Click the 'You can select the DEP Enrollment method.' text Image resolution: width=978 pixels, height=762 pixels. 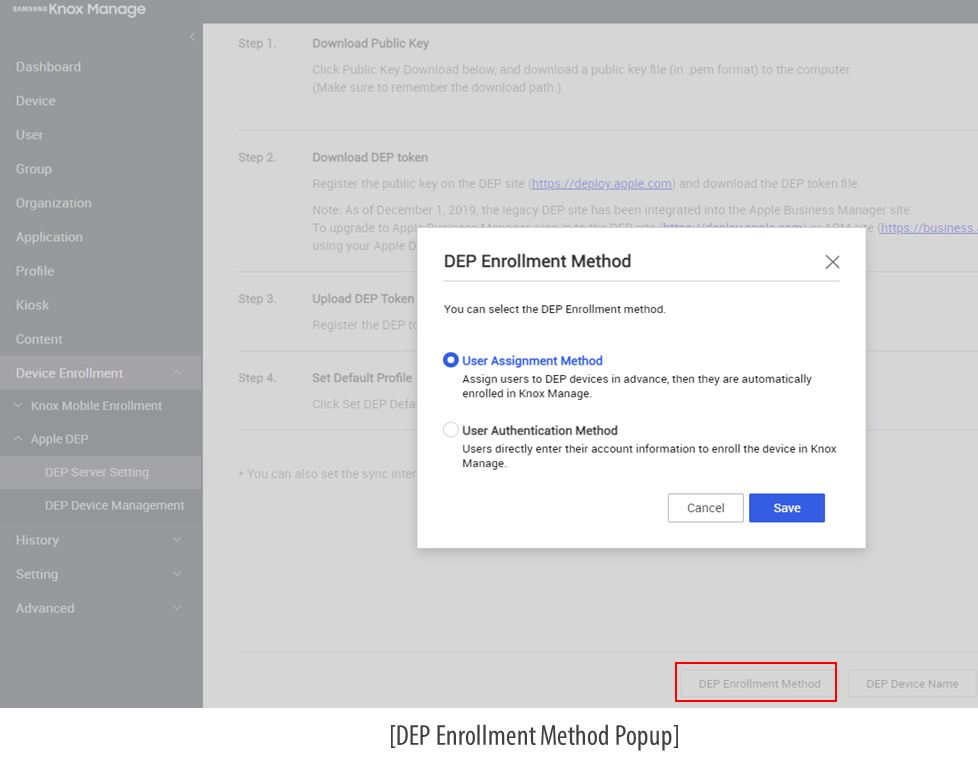pyautogui.click(x=554, y=309)
